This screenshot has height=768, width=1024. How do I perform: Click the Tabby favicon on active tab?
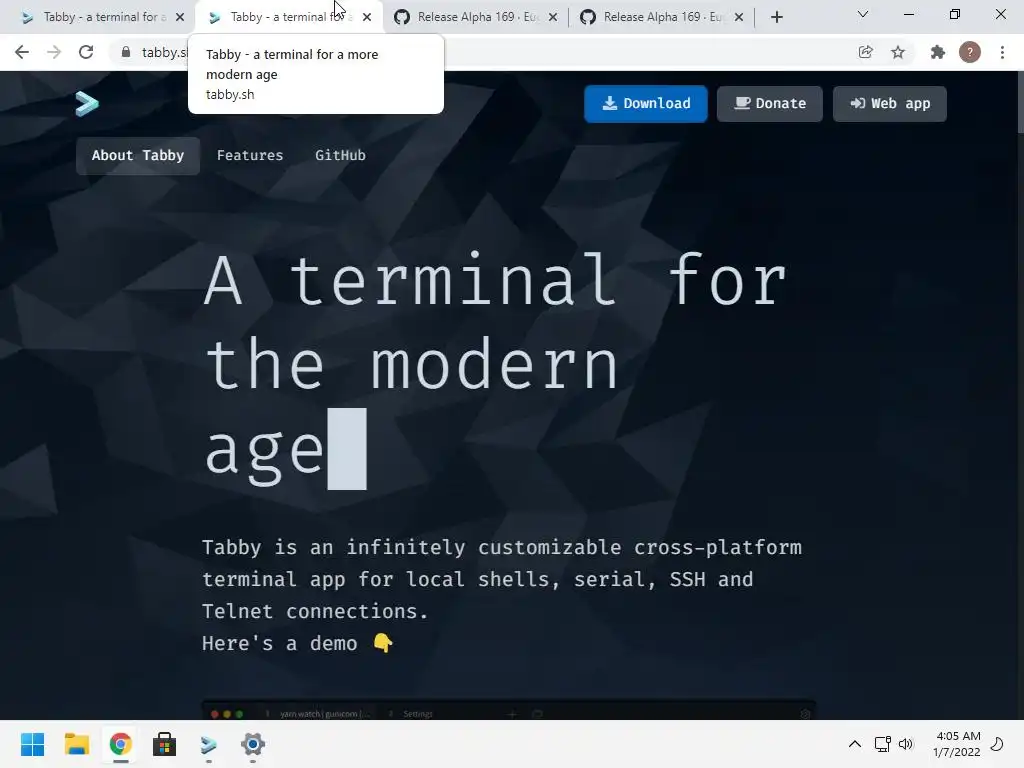pos(214,18)
